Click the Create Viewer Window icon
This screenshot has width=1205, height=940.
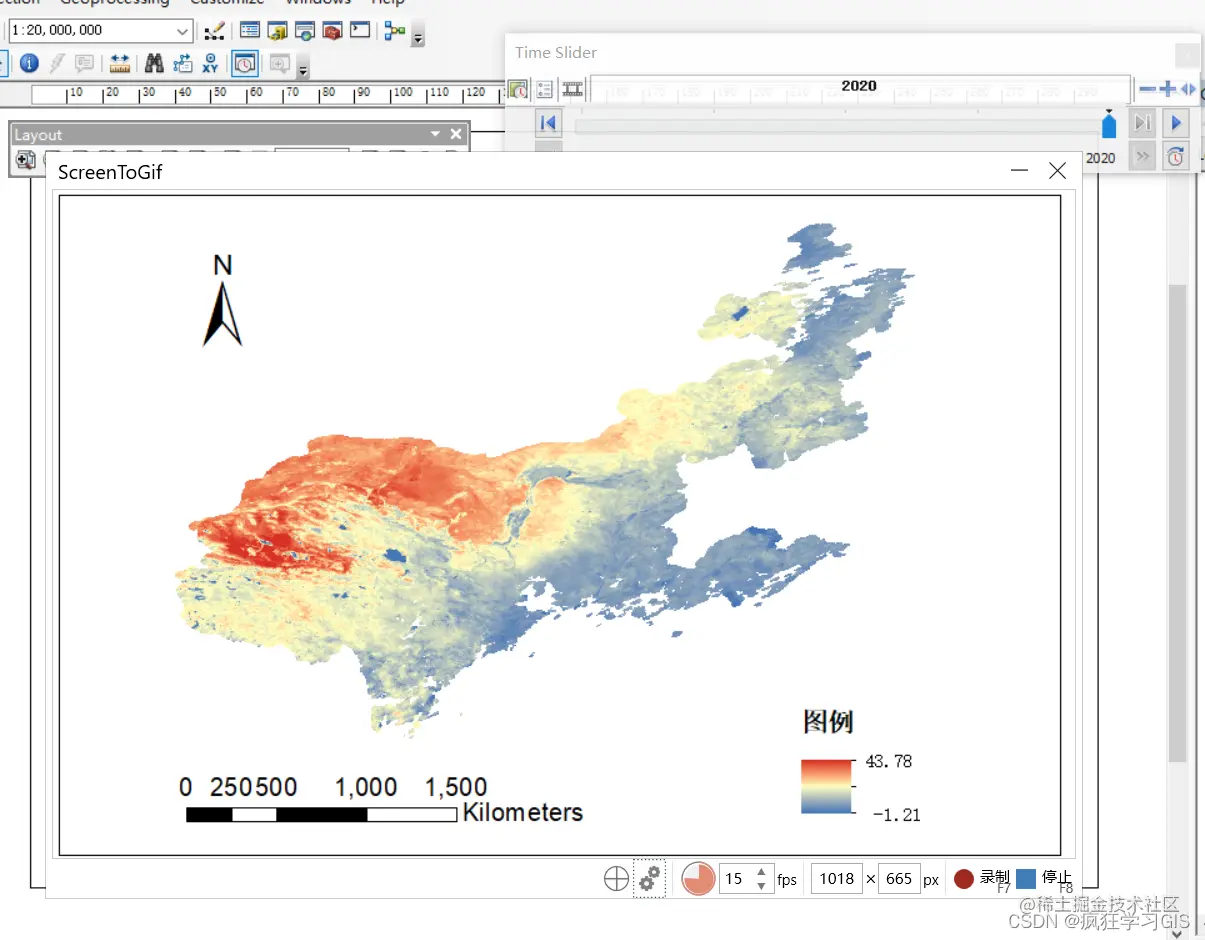[280, 64]
